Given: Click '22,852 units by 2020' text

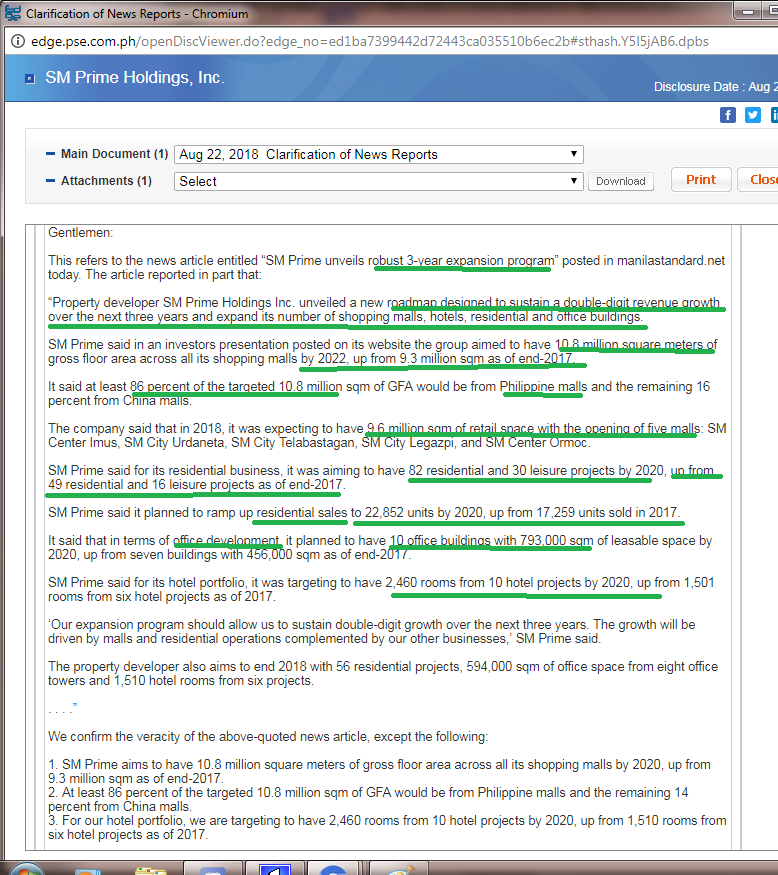Looking at the screenshot, I should tap(424, 512).
